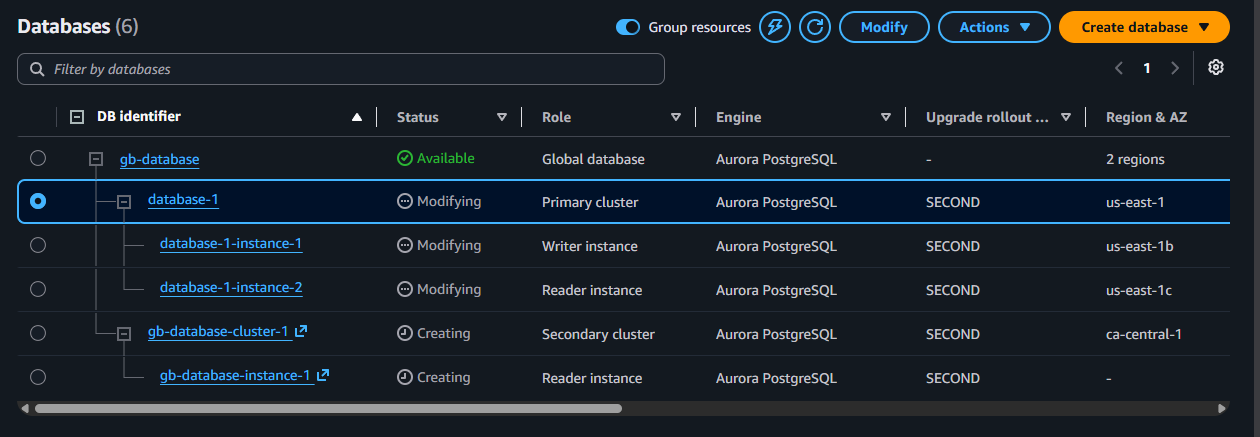Open gb-database link
Viewport: 1260px width, 437px height.
[x=159, y=158]
